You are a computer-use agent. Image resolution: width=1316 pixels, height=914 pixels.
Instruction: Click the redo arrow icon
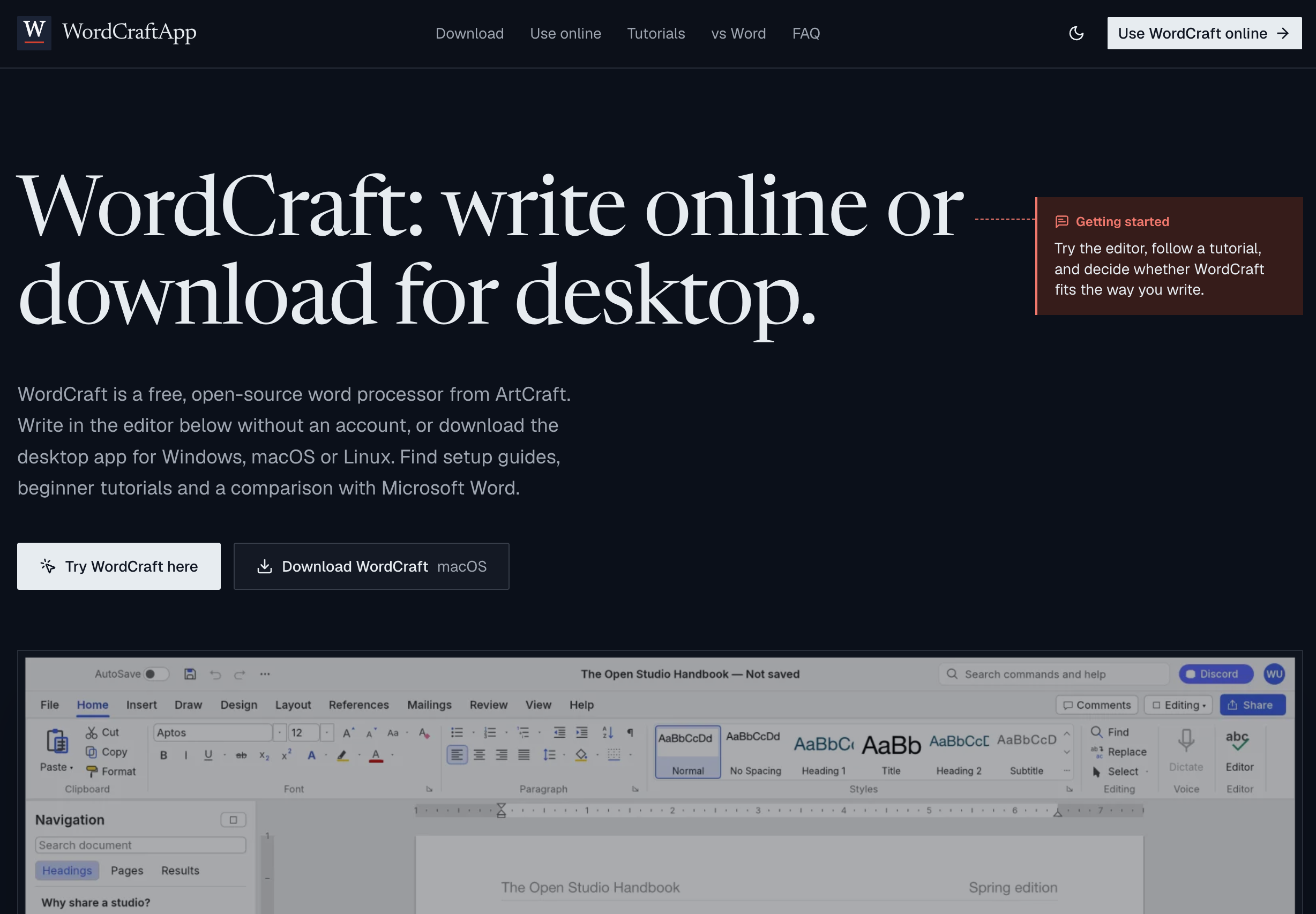point(240,674)
